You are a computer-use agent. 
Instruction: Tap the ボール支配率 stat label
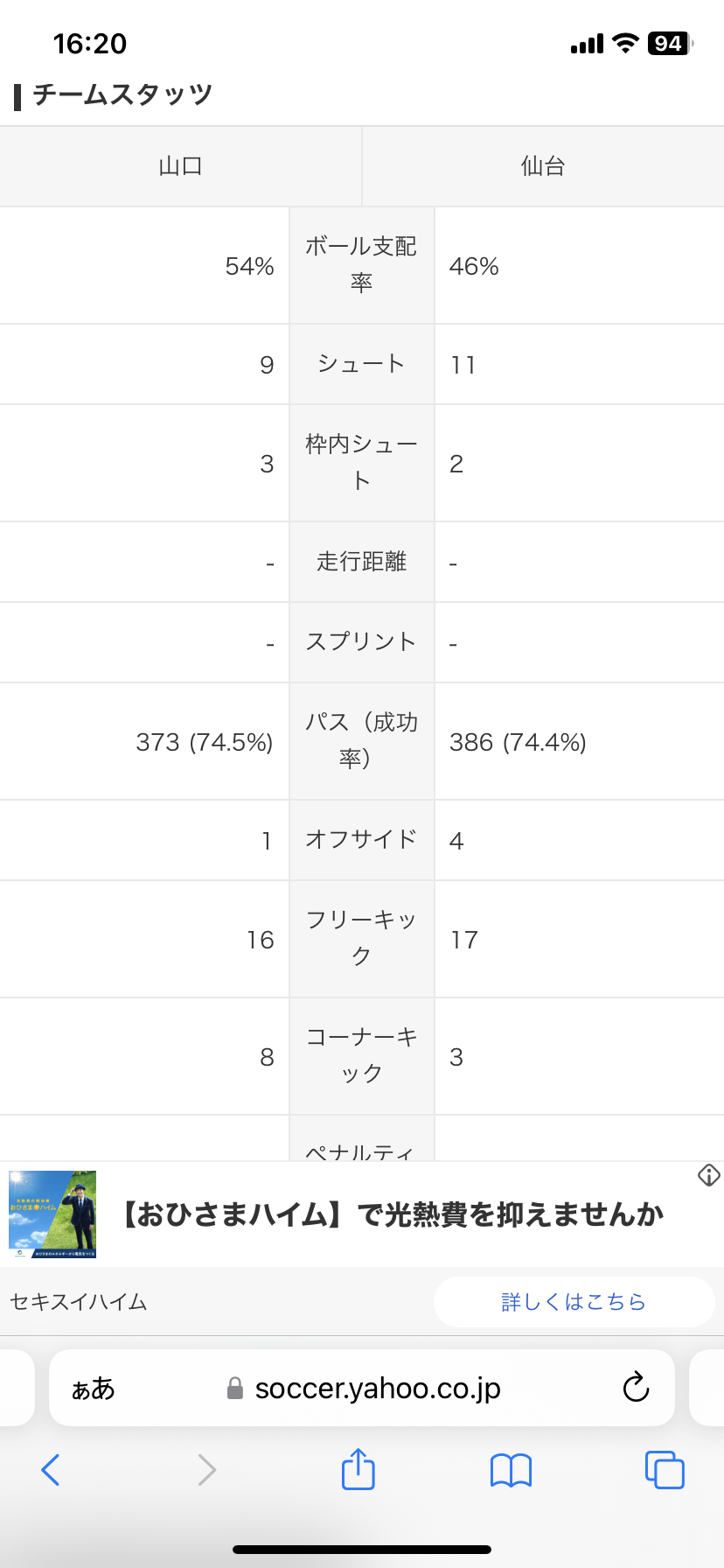[361, 264]
